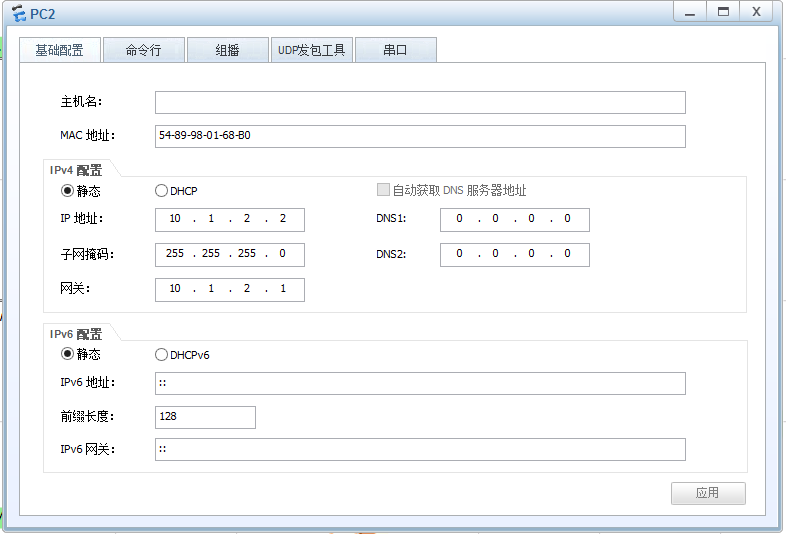The width and height of the screenshot is (786, 534).
Task: Click the 子网掩码 field 255.255.255.0
Action: pos(230,255)
